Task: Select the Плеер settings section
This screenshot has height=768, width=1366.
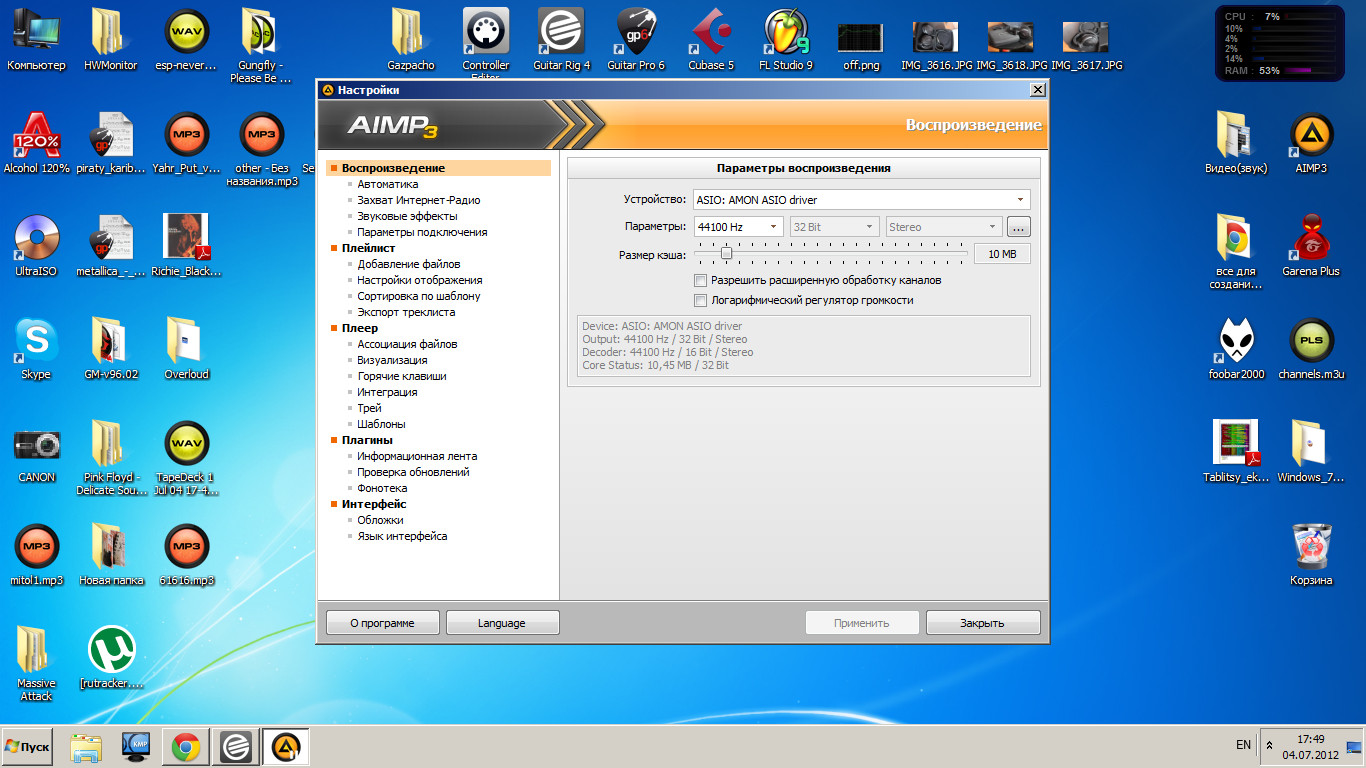Action: tap(360, 328)
